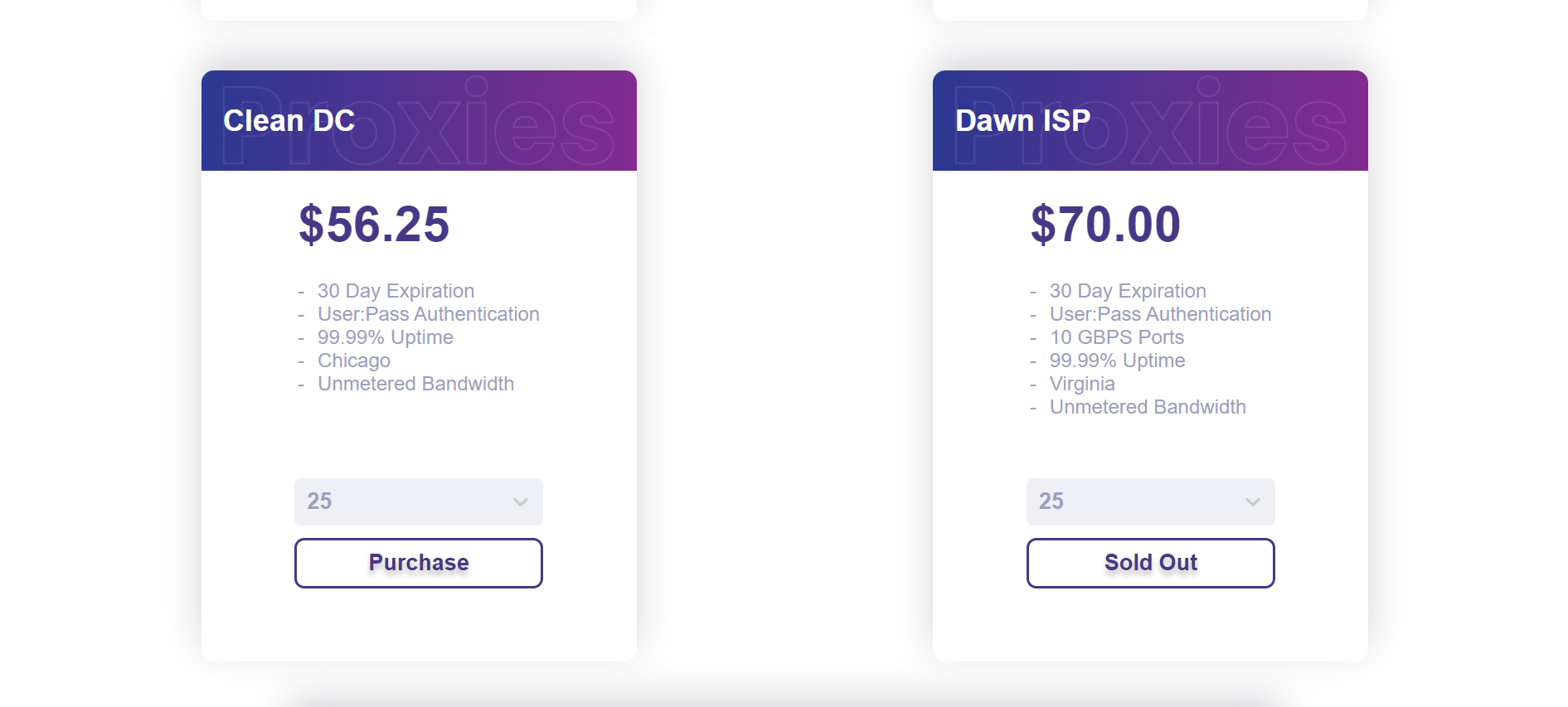Click the 10 GBPS Ports feature on Dawn ISP
The width and height of the screenshot is (1568, 707).
[1116, 337]
